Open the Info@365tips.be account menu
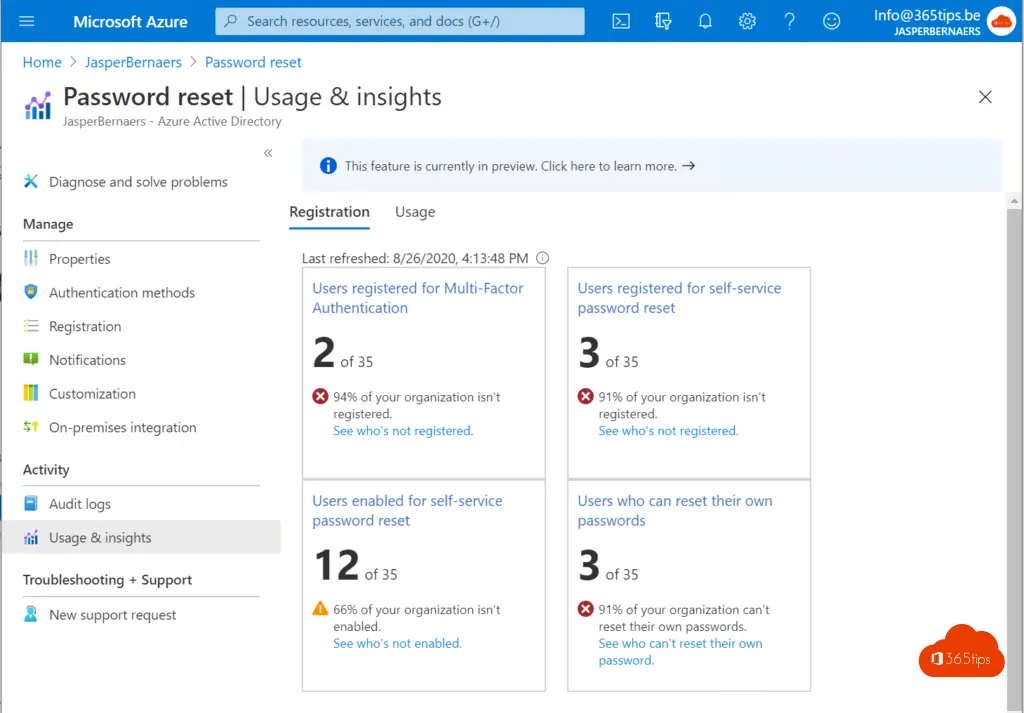 click(x=944, y=22)
